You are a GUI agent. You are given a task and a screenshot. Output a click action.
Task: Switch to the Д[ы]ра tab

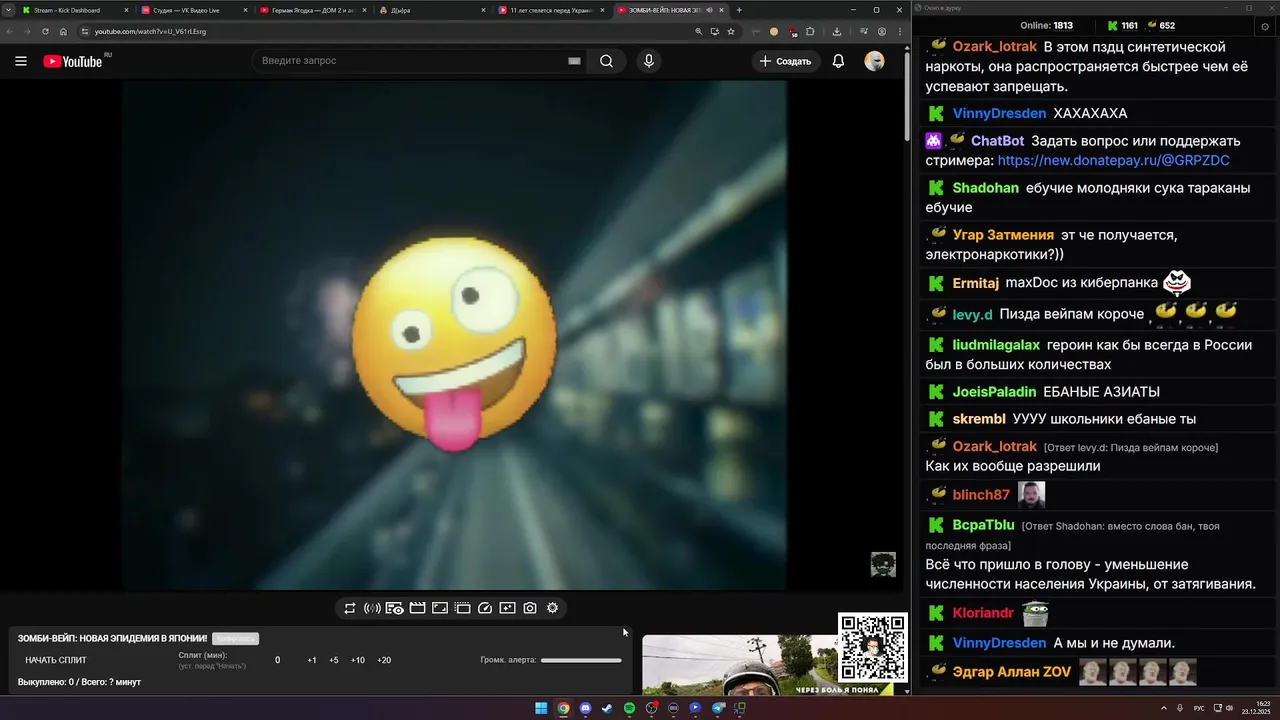click(432, 10)
